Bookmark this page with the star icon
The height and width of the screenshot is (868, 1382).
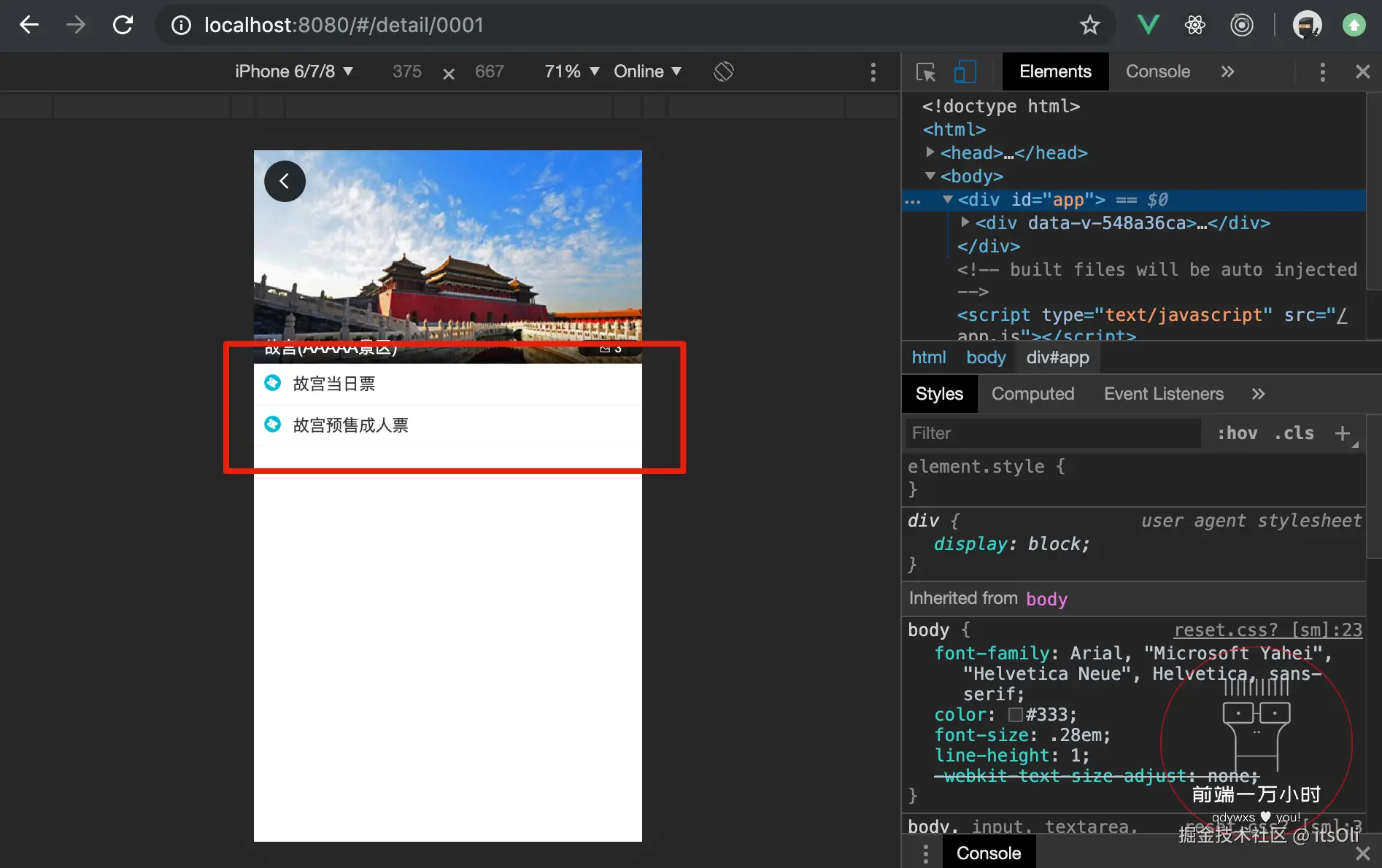coord(1090,26)
